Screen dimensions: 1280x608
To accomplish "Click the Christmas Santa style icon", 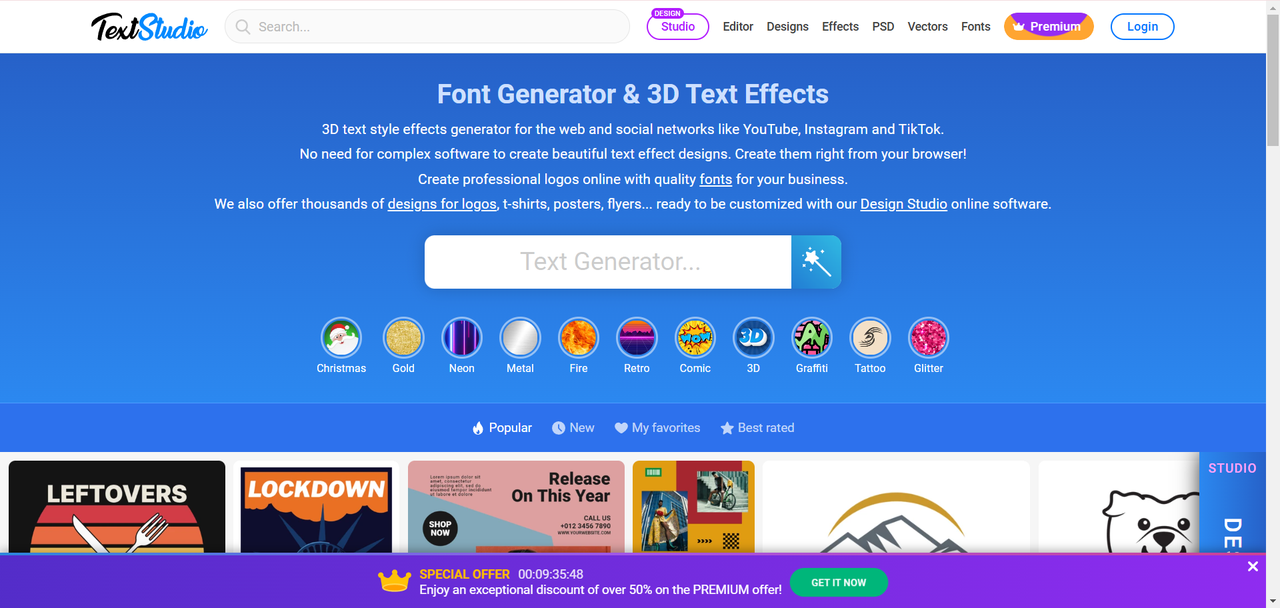I will click(341, 339).
